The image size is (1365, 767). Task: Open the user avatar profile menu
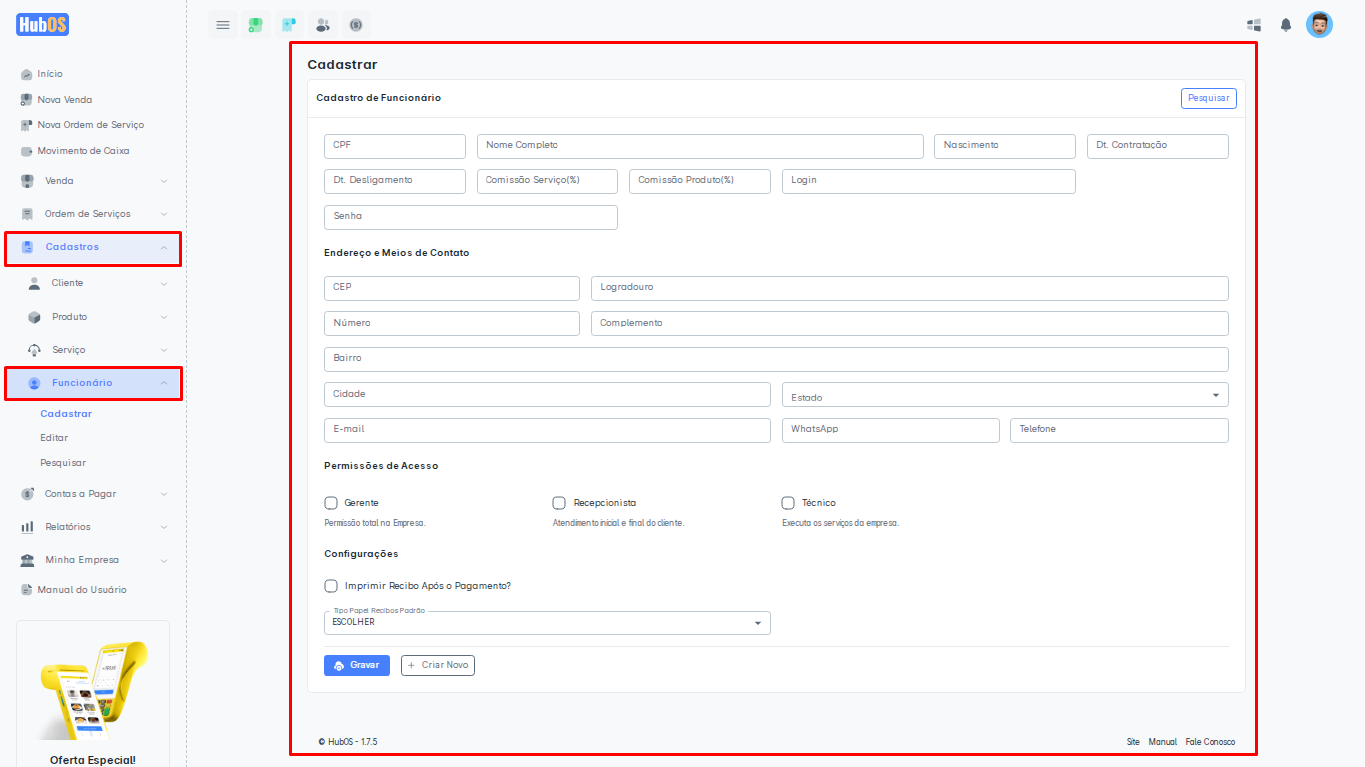tap(1319, 25)
